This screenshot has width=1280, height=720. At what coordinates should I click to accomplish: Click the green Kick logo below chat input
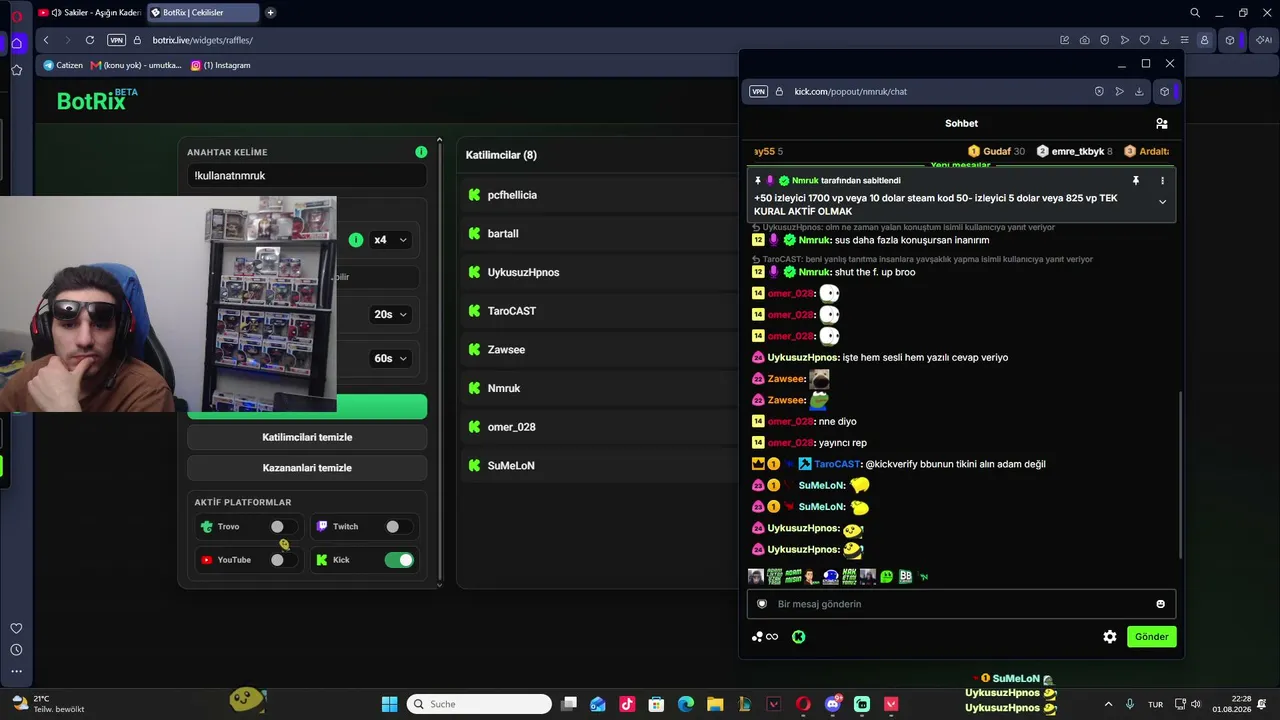click(798, 637)
